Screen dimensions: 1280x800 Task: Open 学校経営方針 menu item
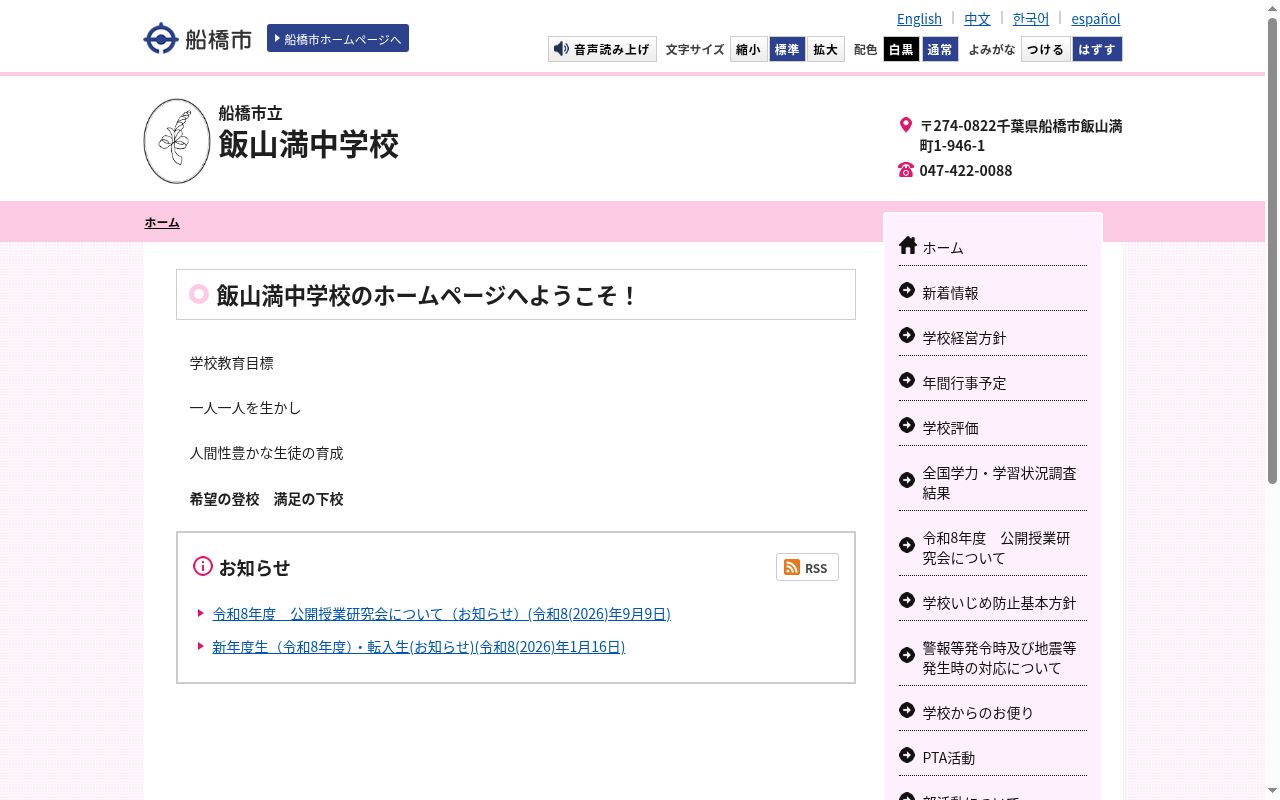(x=964, y=337)
